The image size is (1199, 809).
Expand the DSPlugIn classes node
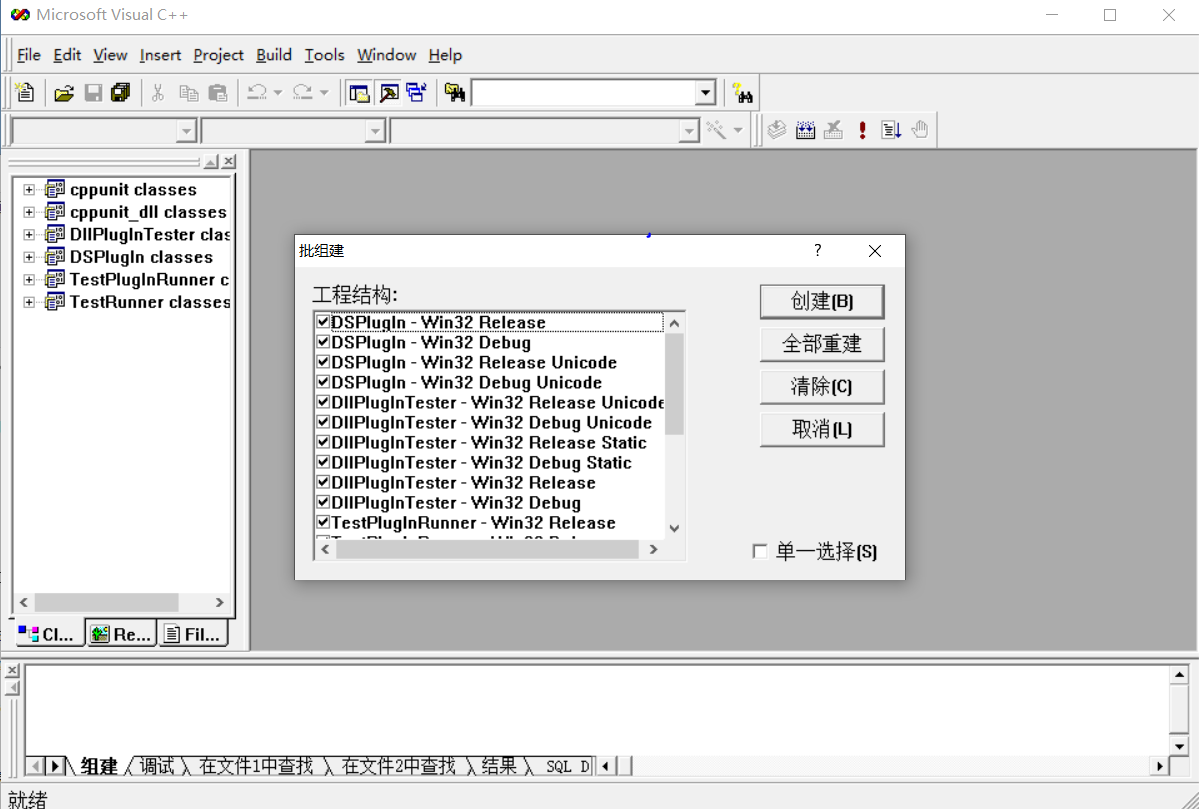coord(29,257)
